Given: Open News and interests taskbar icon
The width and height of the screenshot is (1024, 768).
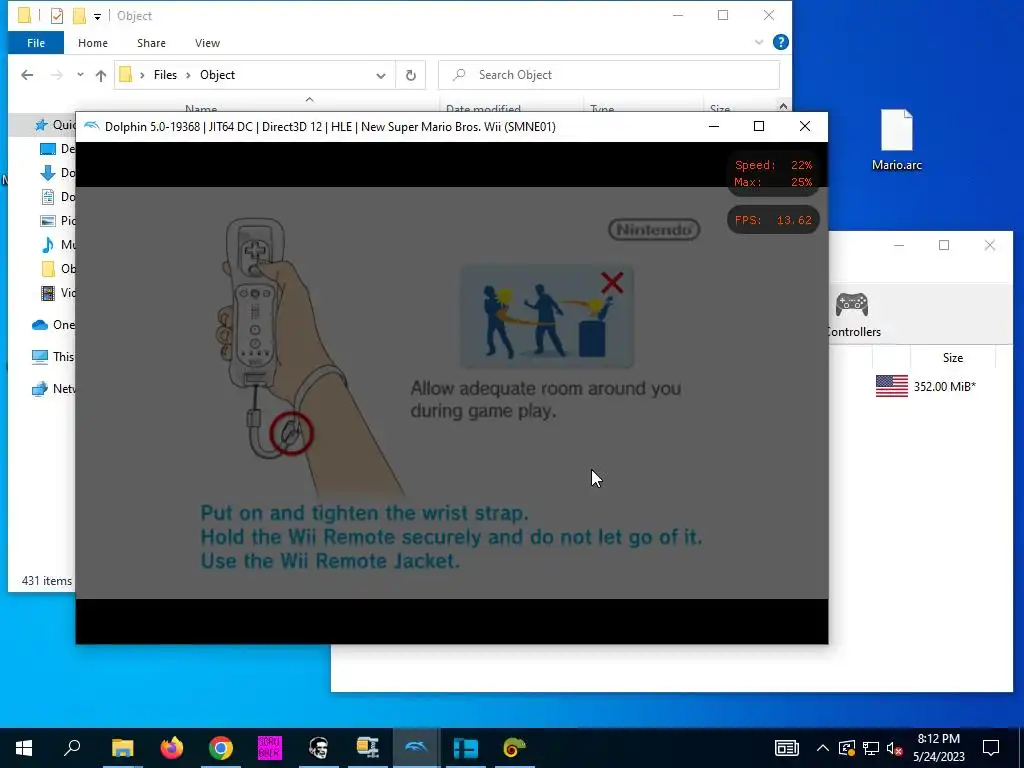Looking at the screenshot, I should [787, 748].
